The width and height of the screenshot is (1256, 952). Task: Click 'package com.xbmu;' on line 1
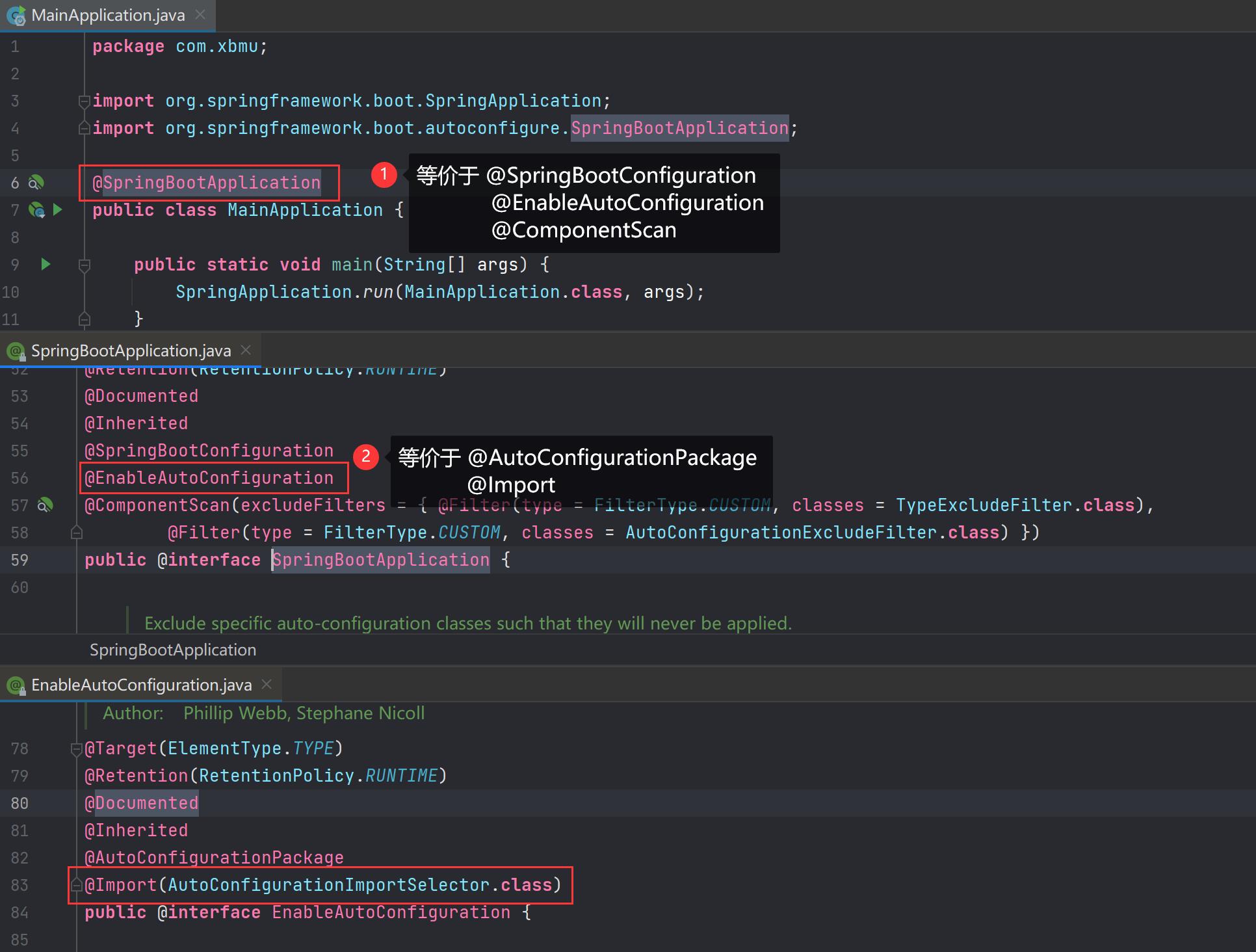pos(180,46)
